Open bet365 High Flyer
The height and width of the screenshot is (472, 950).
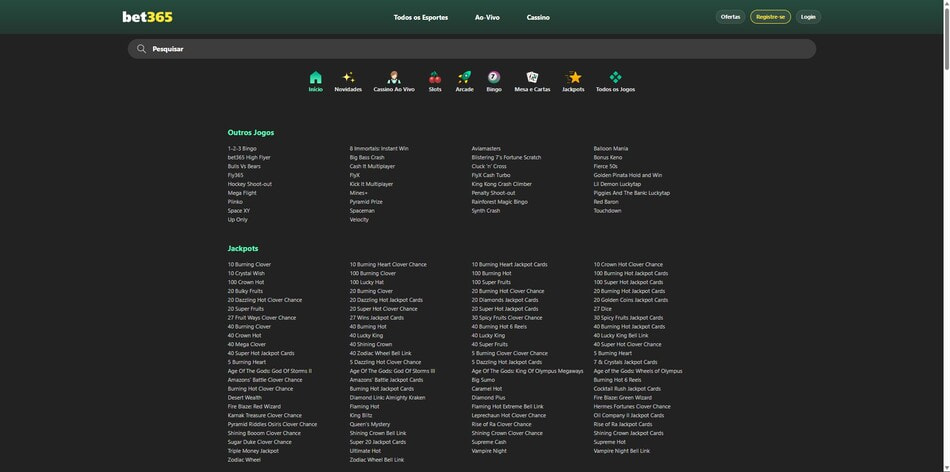[249, 158]
